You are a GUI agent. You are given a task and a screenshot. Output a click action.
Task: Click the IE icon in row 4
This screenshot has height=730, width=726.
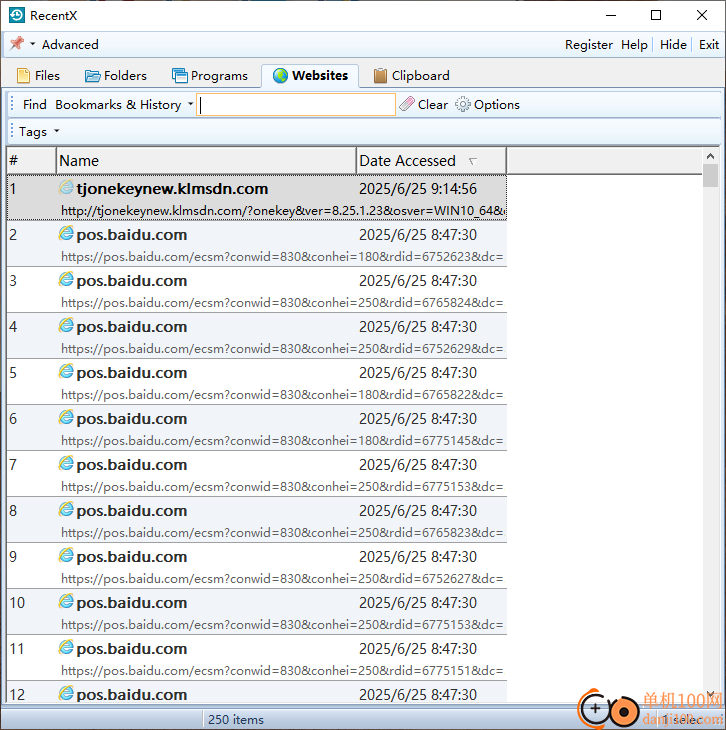pos(66,325)
